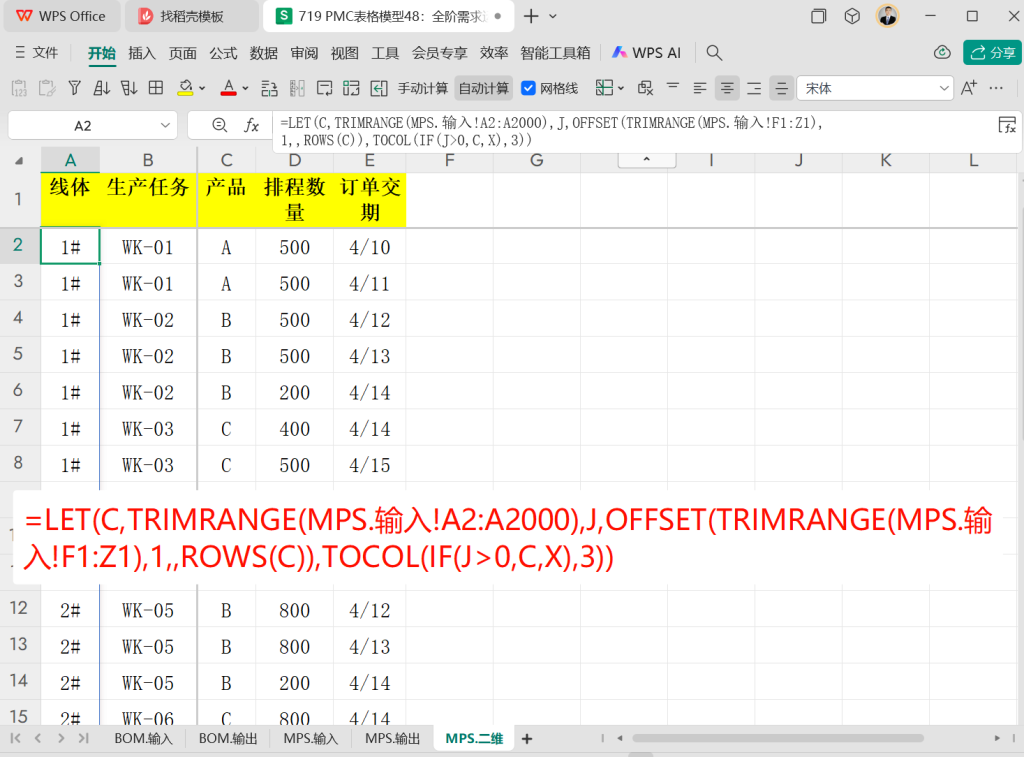This screenshot has width=1024, height=757.
Task: Open WPS AI assistant
Action: point(647,53)
